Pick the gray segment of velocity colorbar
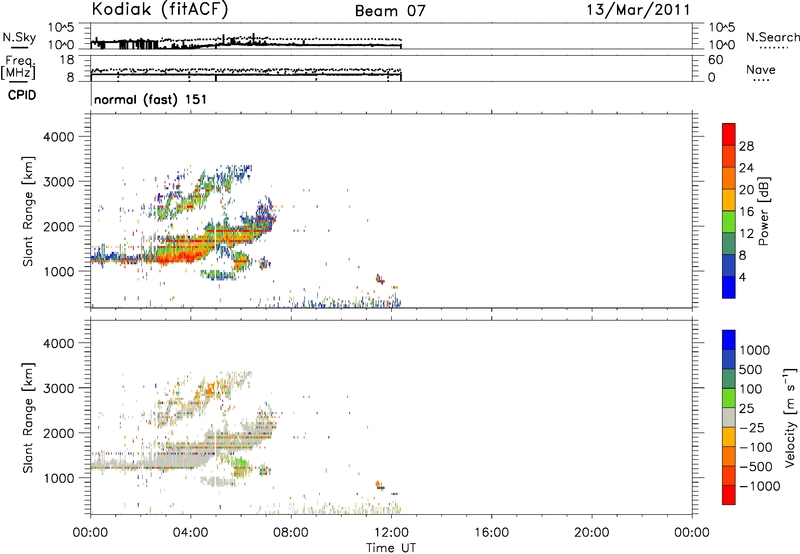This screenshot has width=800, height=554. coord(729,417)
